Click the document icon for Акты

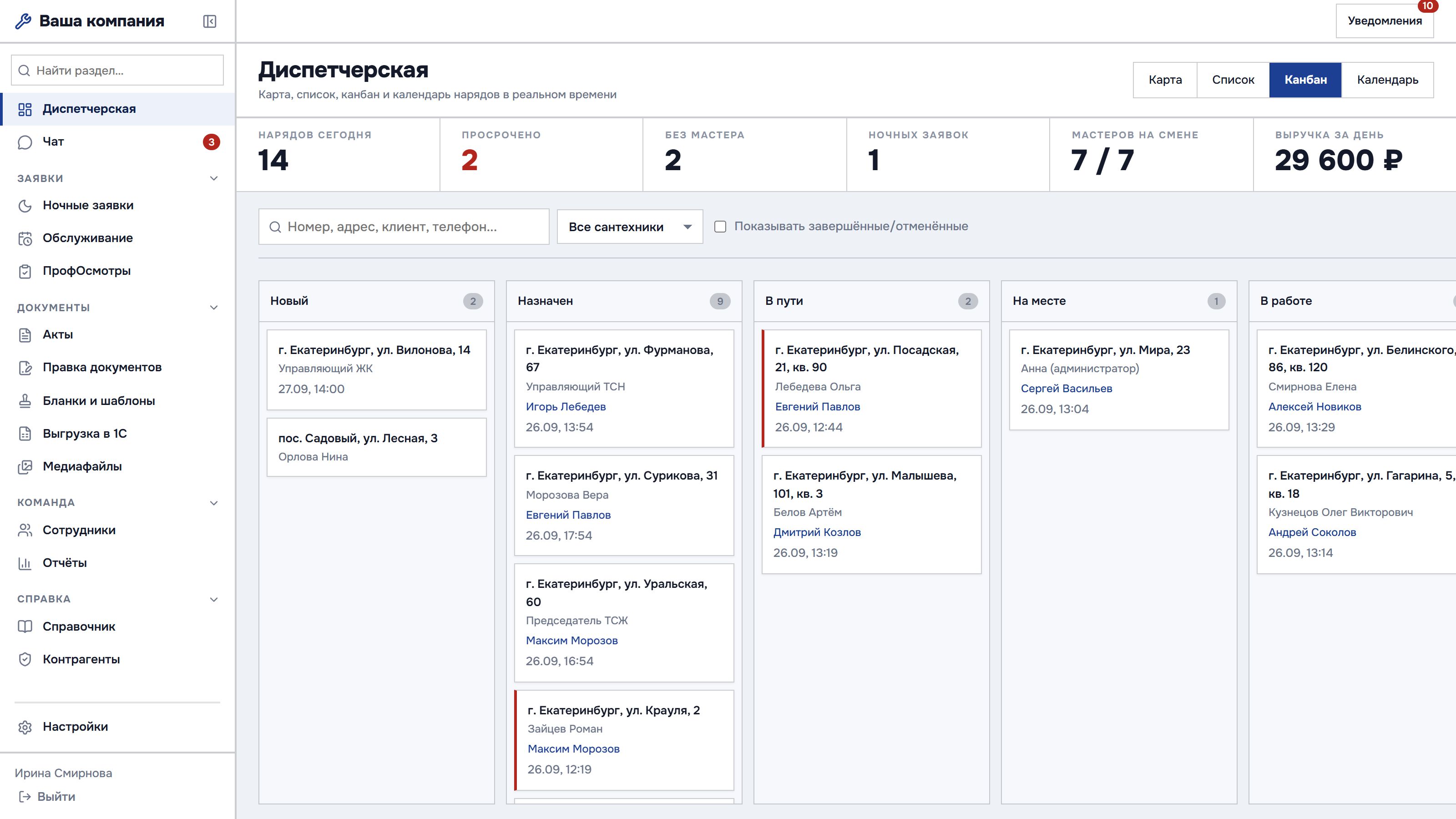25,335
